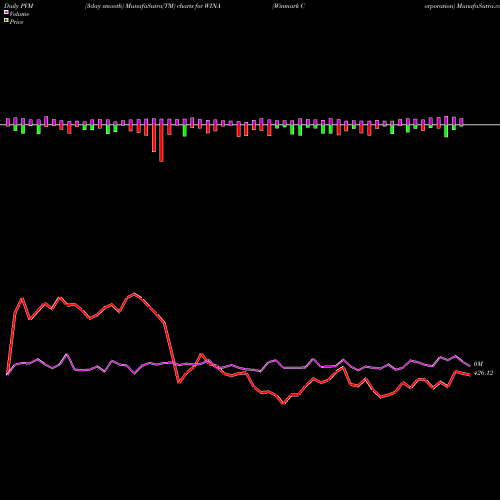Screen dimensions: 500x500
Task: Click the Price legend color swatch
Action: click(x=6, y=21)
